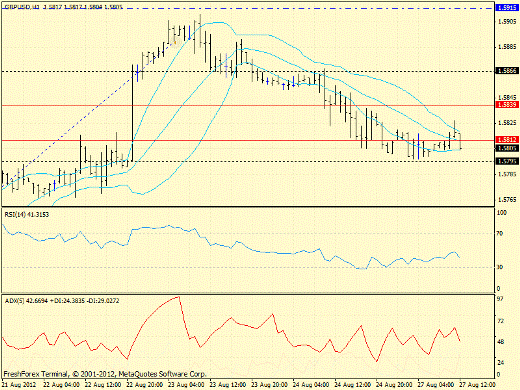Select the red 1.5839 price level tag

click(507, 105)
